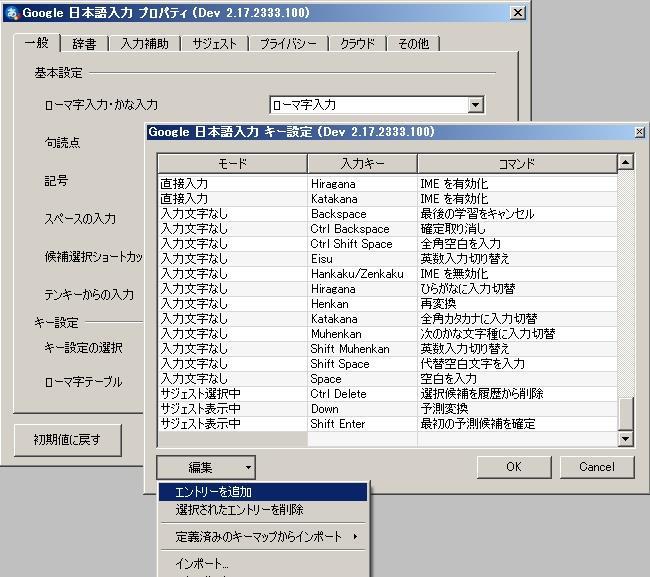Confirm key settings with OK

pyautogui.click(x=514, y=467)
